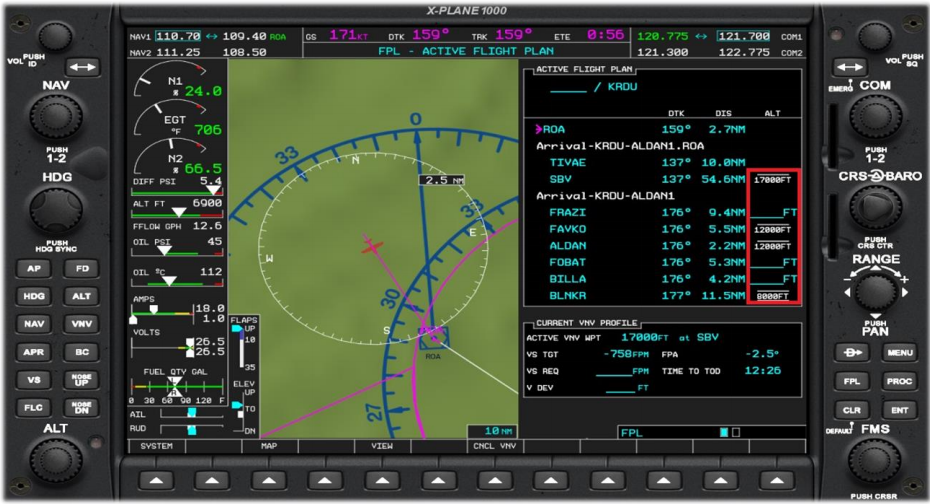Screen dimensions: 930x504
Task: Open the PROC procedures key
Action: coord(900,381)
